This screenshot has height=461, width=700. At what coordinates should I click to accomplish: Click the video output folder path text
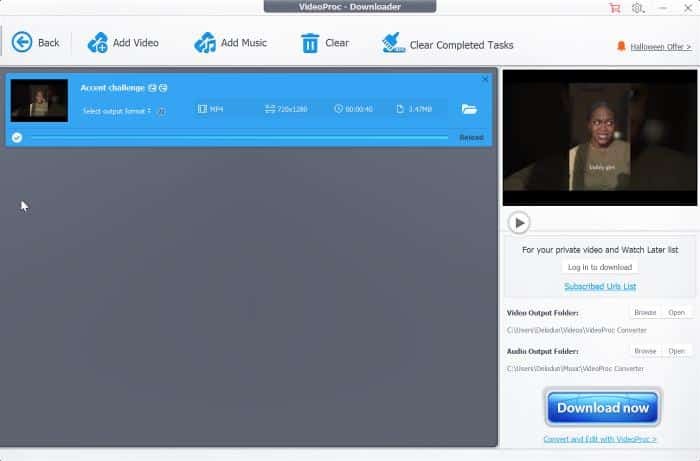[576, 330]
